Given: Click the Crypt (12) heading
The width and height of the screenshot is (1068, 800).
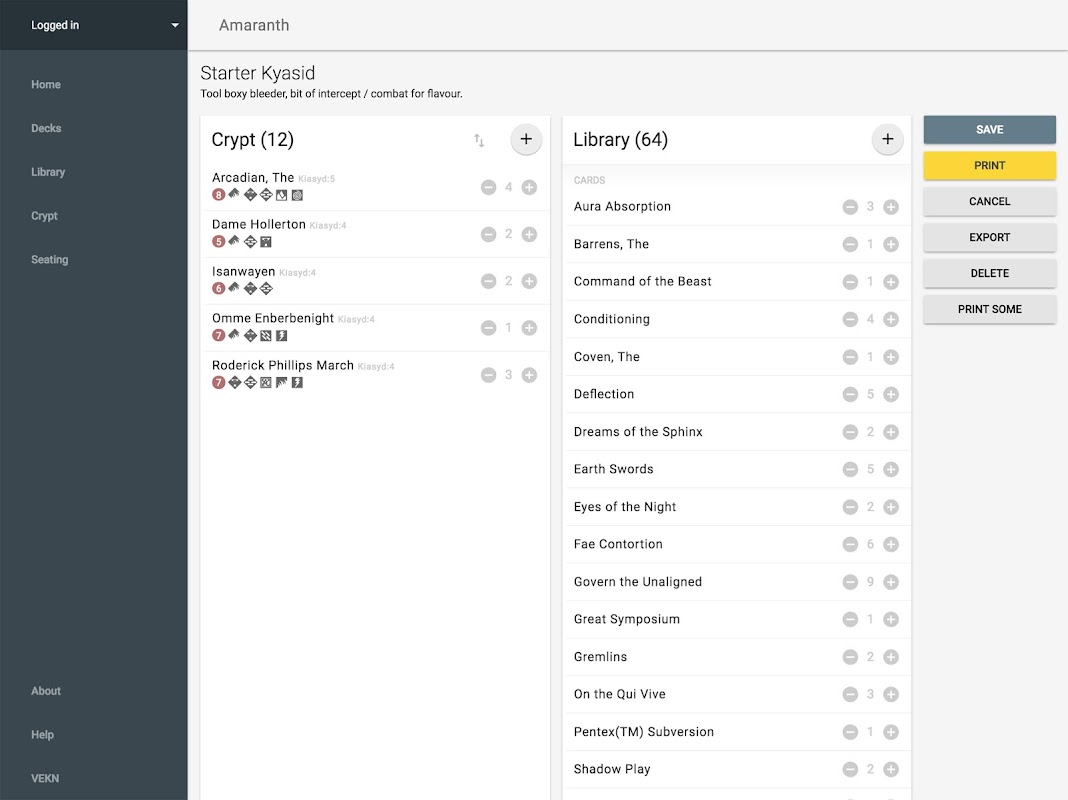Looking at the screenshot, I should tap(253, 140).
